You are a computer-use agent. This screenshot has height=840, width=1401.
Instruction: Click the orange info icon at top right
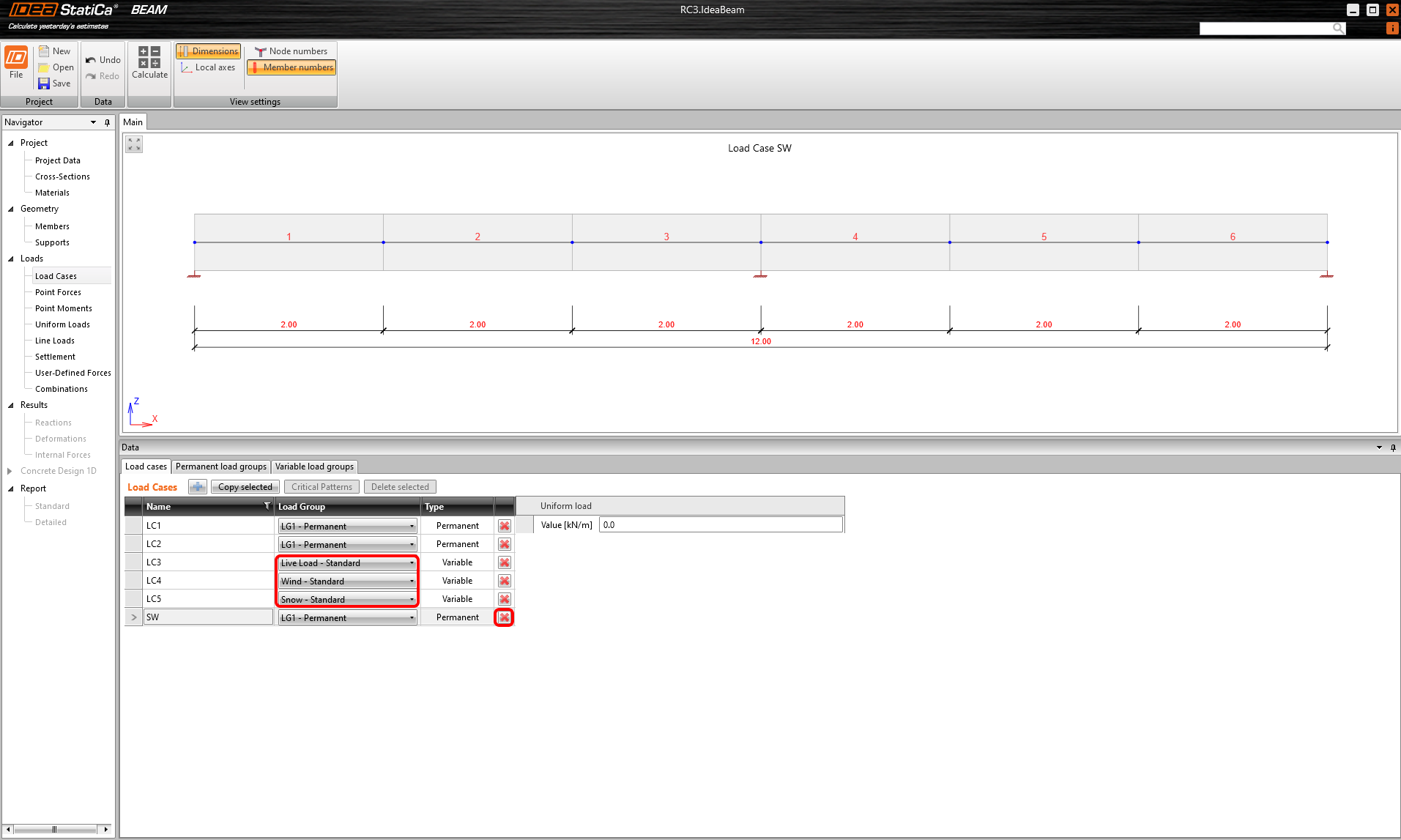tap(1391, 29)
